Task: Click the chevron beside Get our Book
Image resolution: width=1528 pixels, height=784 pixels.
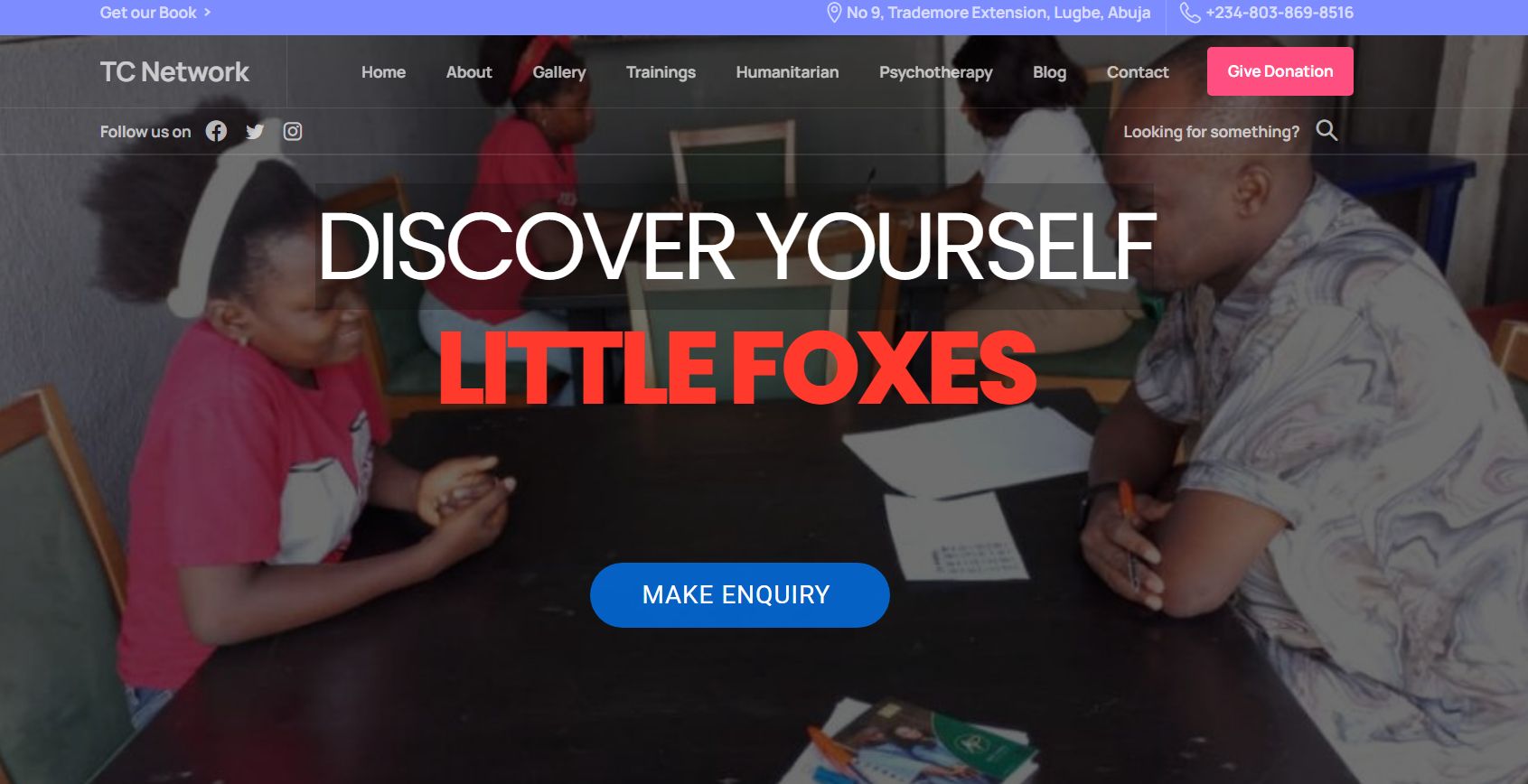Action: point(207,13)
